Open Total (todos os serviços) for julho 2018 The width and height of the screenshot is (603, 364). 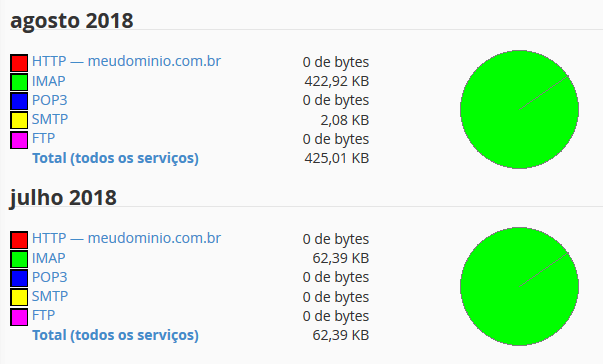(x=115, y=335)
